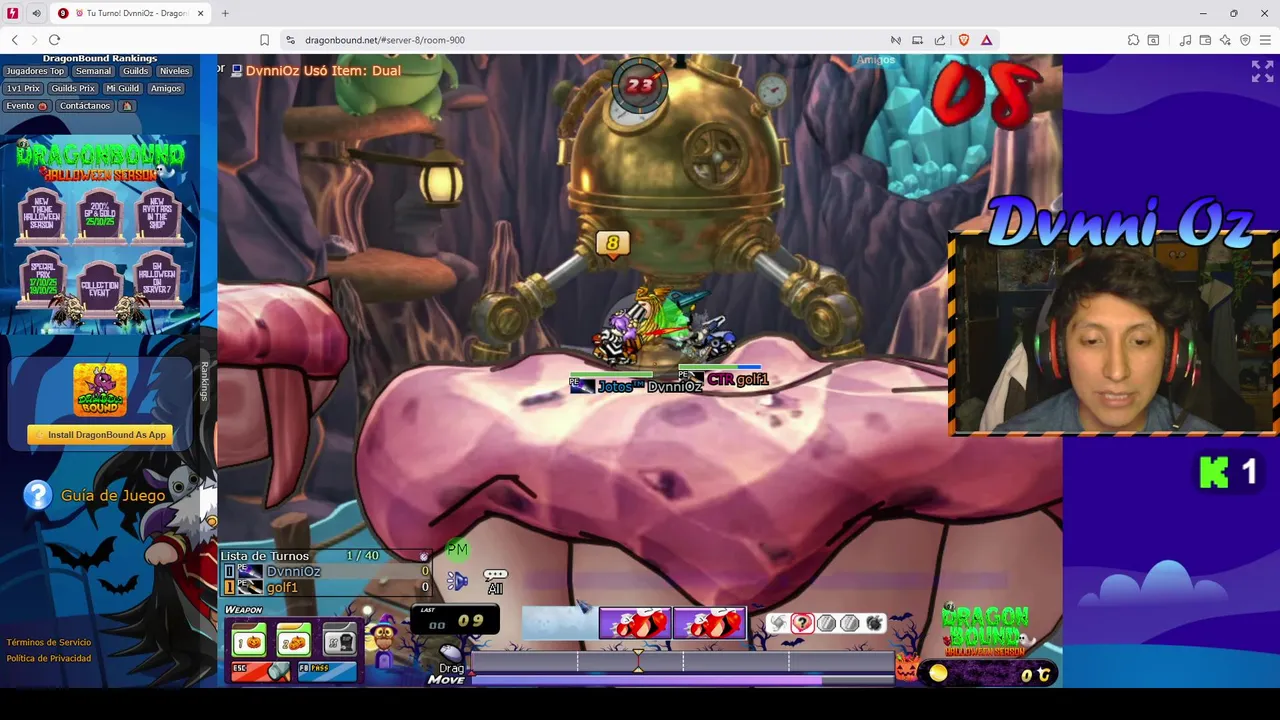This screenshot has height=720, width=1280.
Task: Reload the page
Action: pos(54,40)
